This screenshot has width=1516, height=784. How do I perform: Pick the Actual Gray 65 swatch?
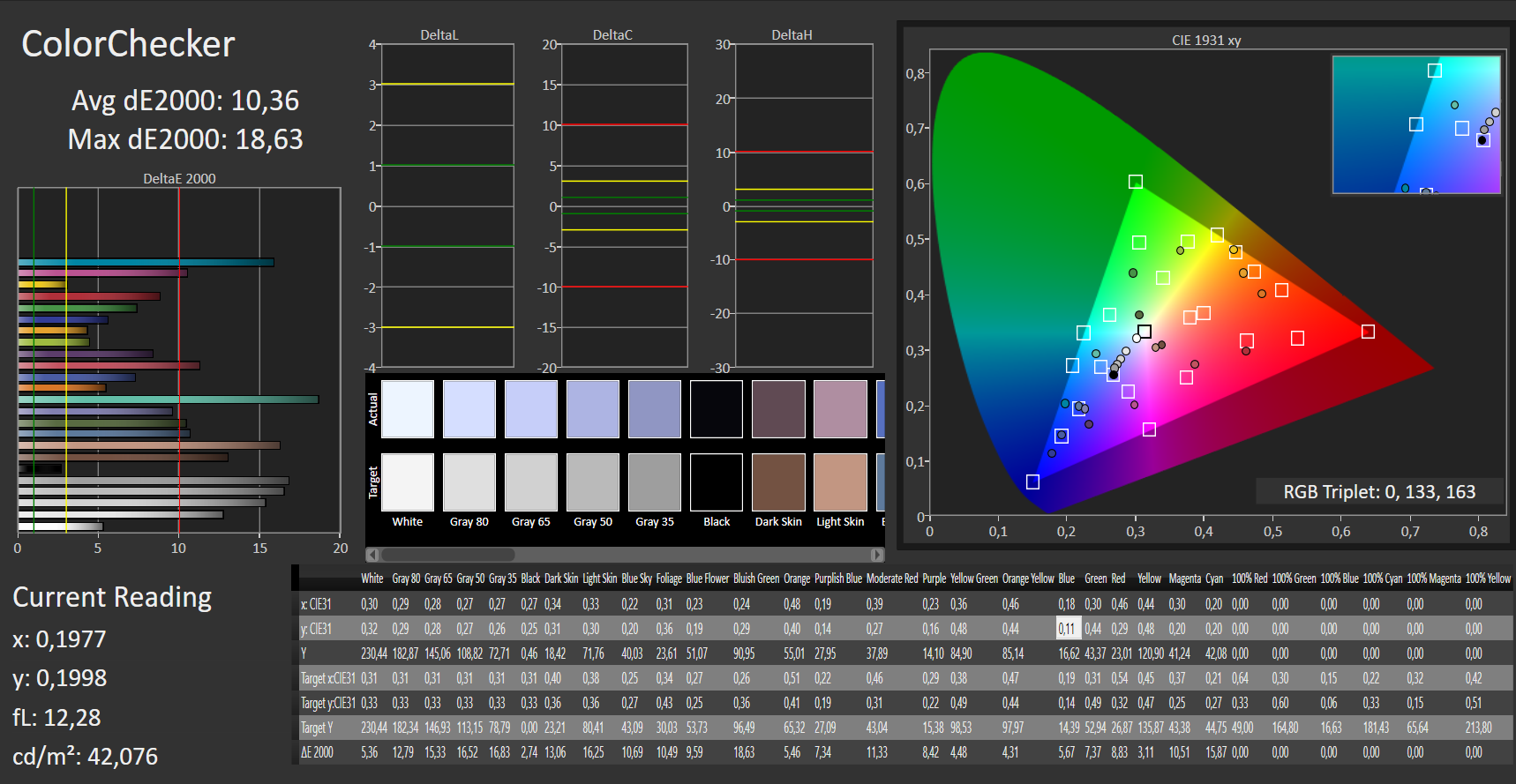pyautogui.click(x=531, y=409)
